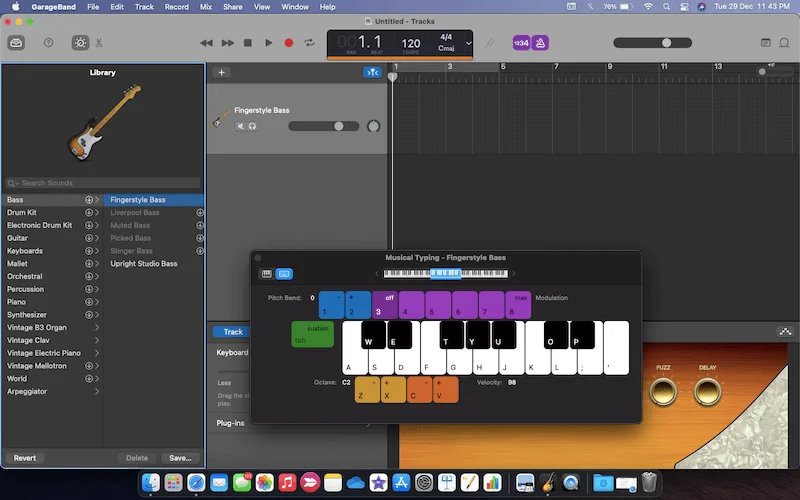
Task: Click the Delete button in Library
Action: (x=137, y=458)
